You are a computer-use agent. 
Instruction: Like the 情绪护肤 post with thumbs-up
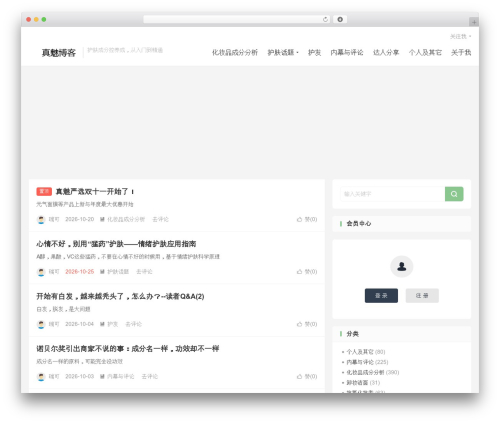[307, 272]
